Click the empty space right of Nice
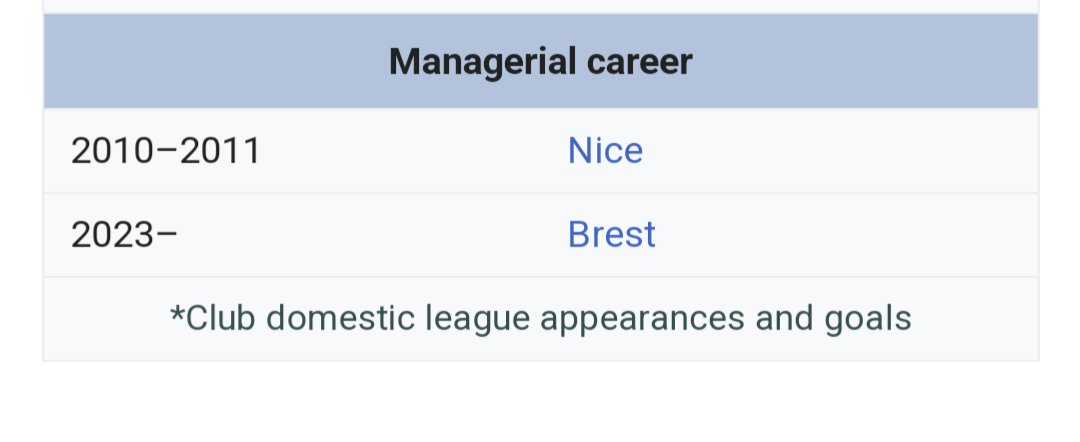The width and height of the screenshot is (1080, 442). (840, 150)
